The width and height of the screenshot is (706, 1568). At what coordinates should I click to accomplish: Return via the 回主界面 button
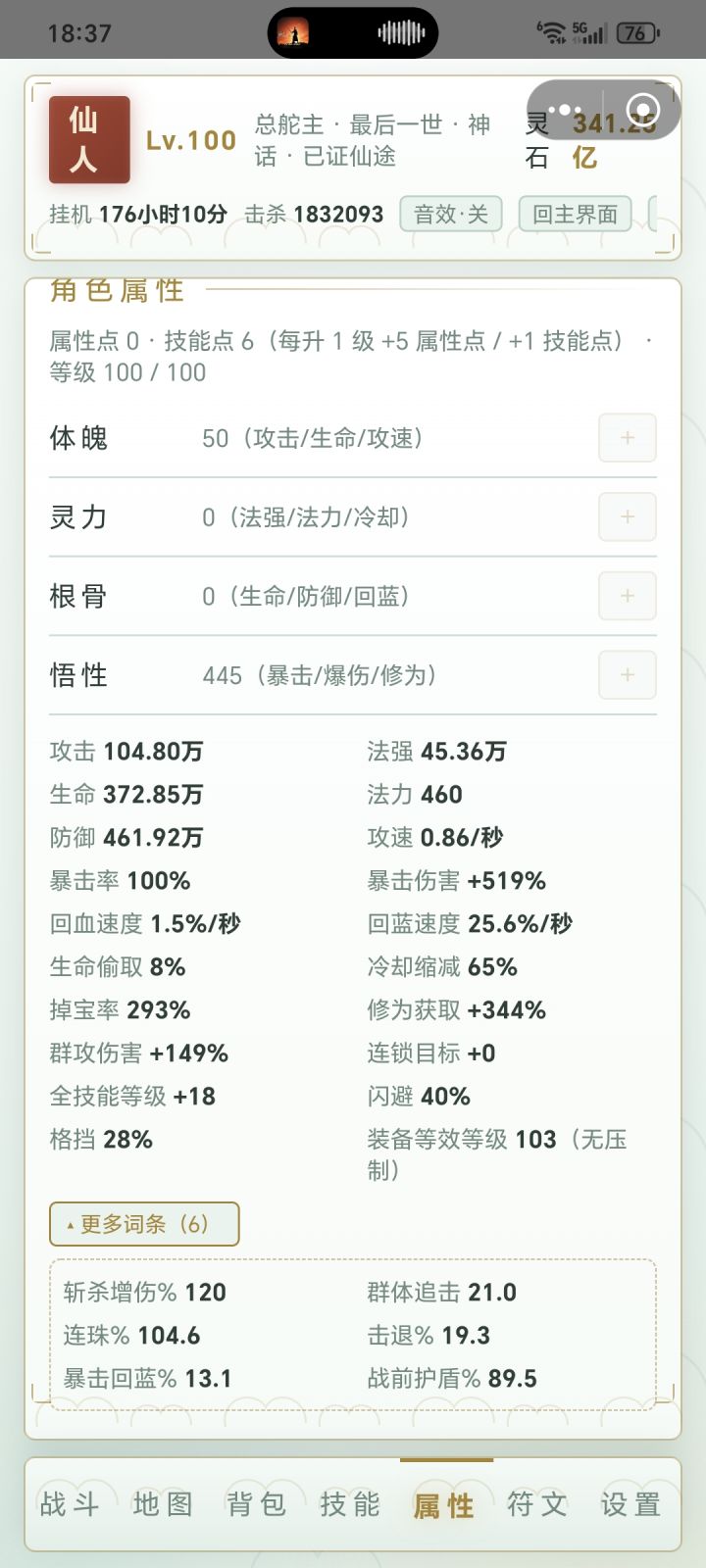(575, 214)
